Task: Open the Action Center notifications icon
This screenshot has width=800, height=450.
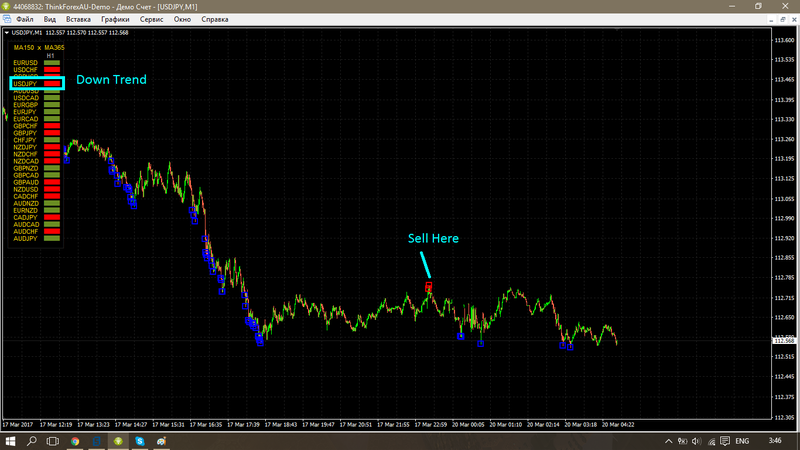Action: (725, 441)
